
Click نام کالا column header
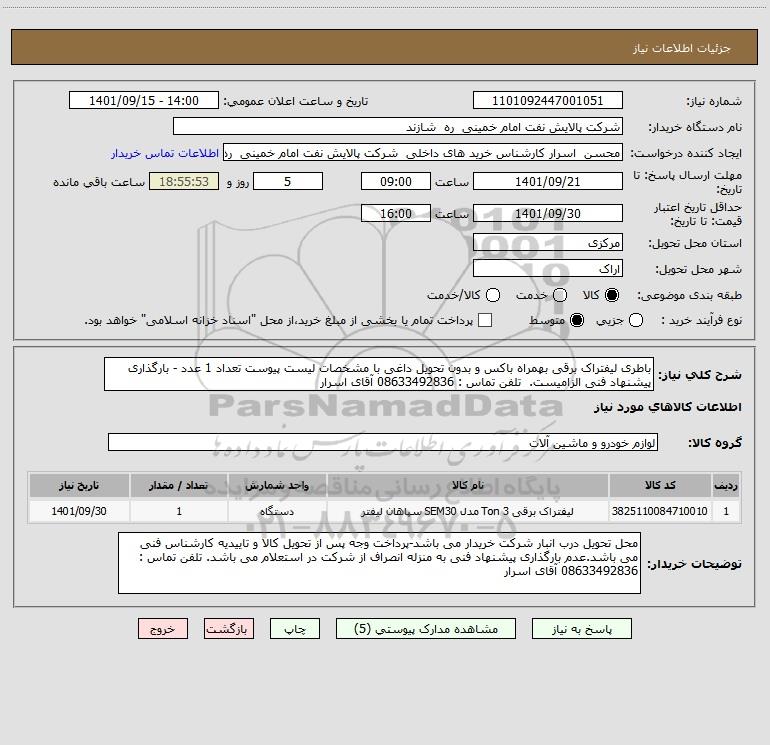(468, 486)
